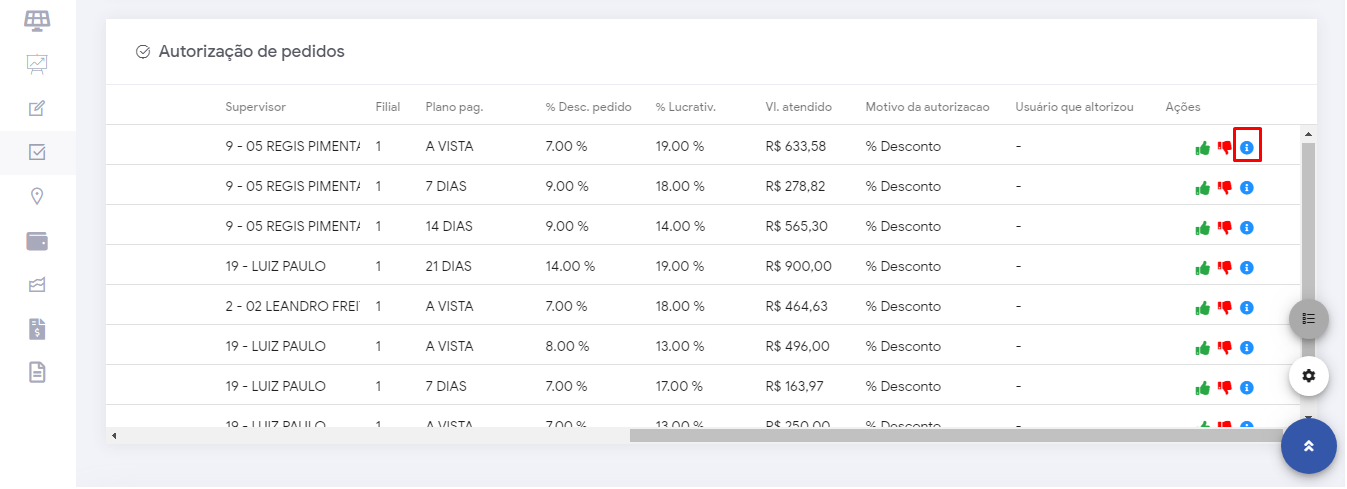Open the document file sidebar menu item
Image resolution: width=1347 pixels, height=489 pixels.
coord(37,373)
